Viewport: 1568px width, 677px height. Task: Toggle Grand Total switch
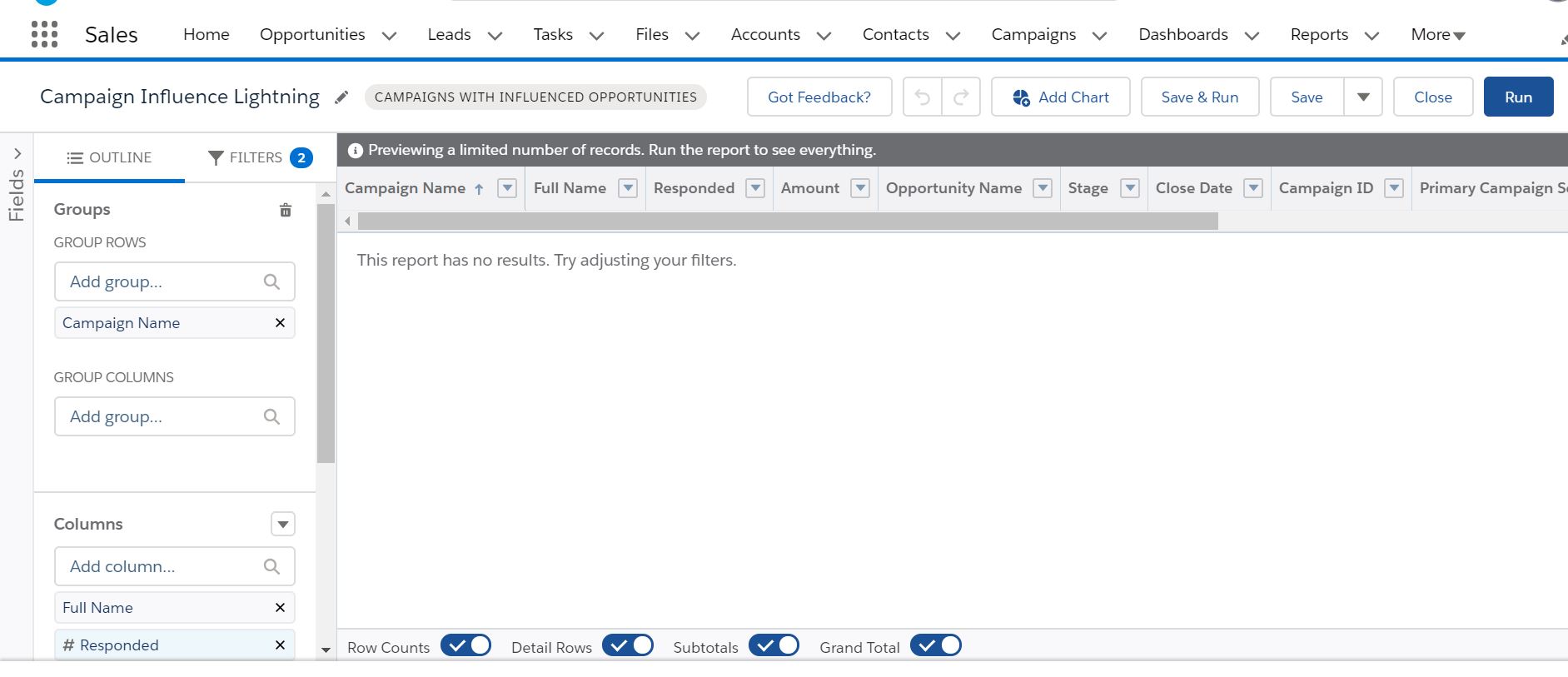[x=936, y=645]
